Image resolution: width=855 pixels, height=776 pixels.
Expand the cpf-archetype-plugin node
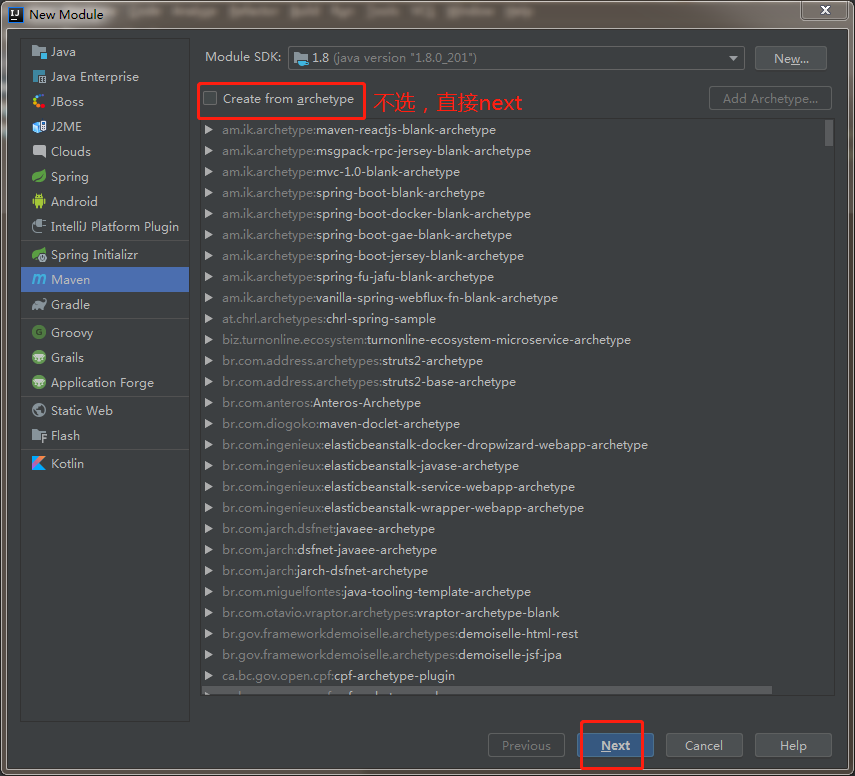pos(208,675)
